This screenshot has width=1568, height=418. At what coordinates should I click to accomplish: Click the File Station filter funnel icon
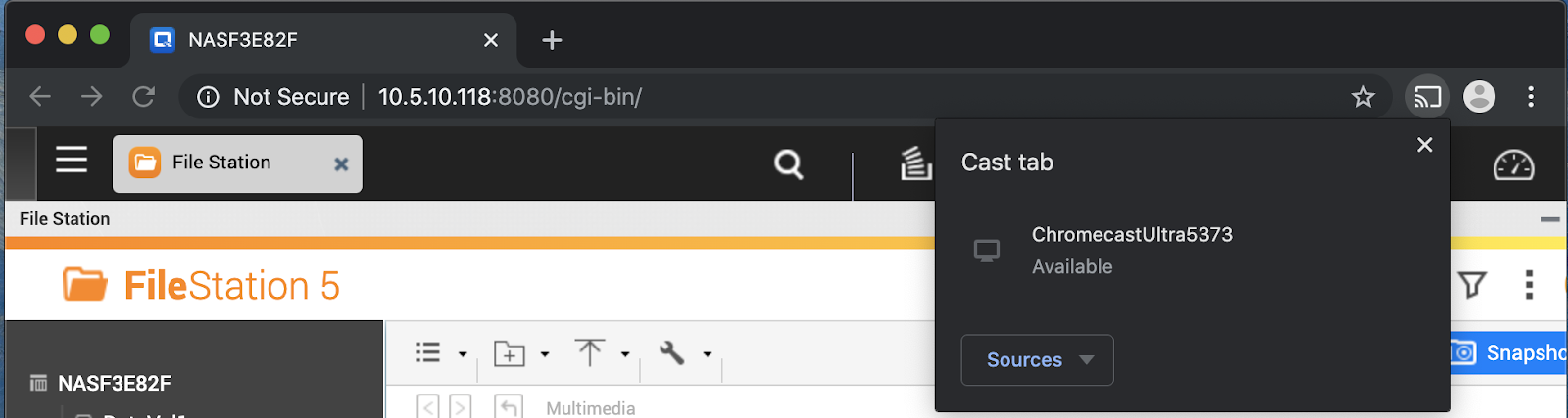pos(1472,285)
